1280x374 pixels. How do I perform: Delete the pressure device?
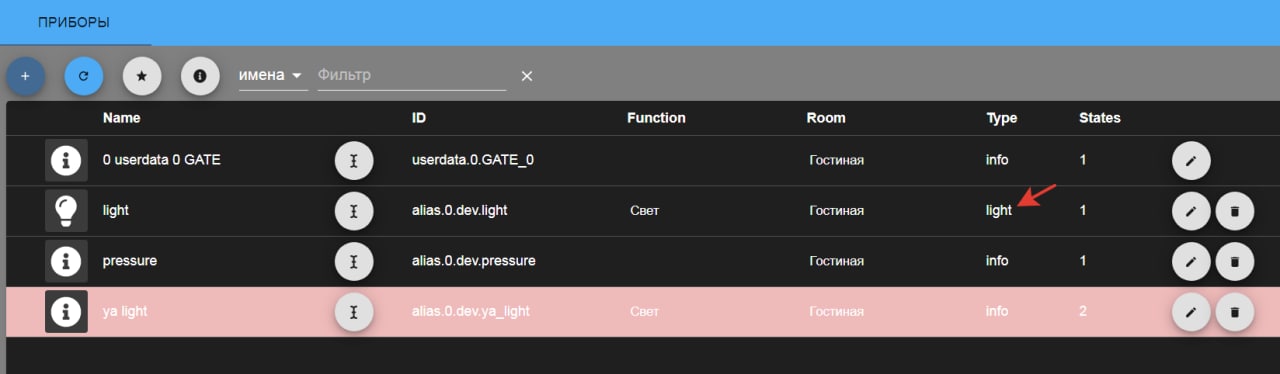(x=1235, y=261)
